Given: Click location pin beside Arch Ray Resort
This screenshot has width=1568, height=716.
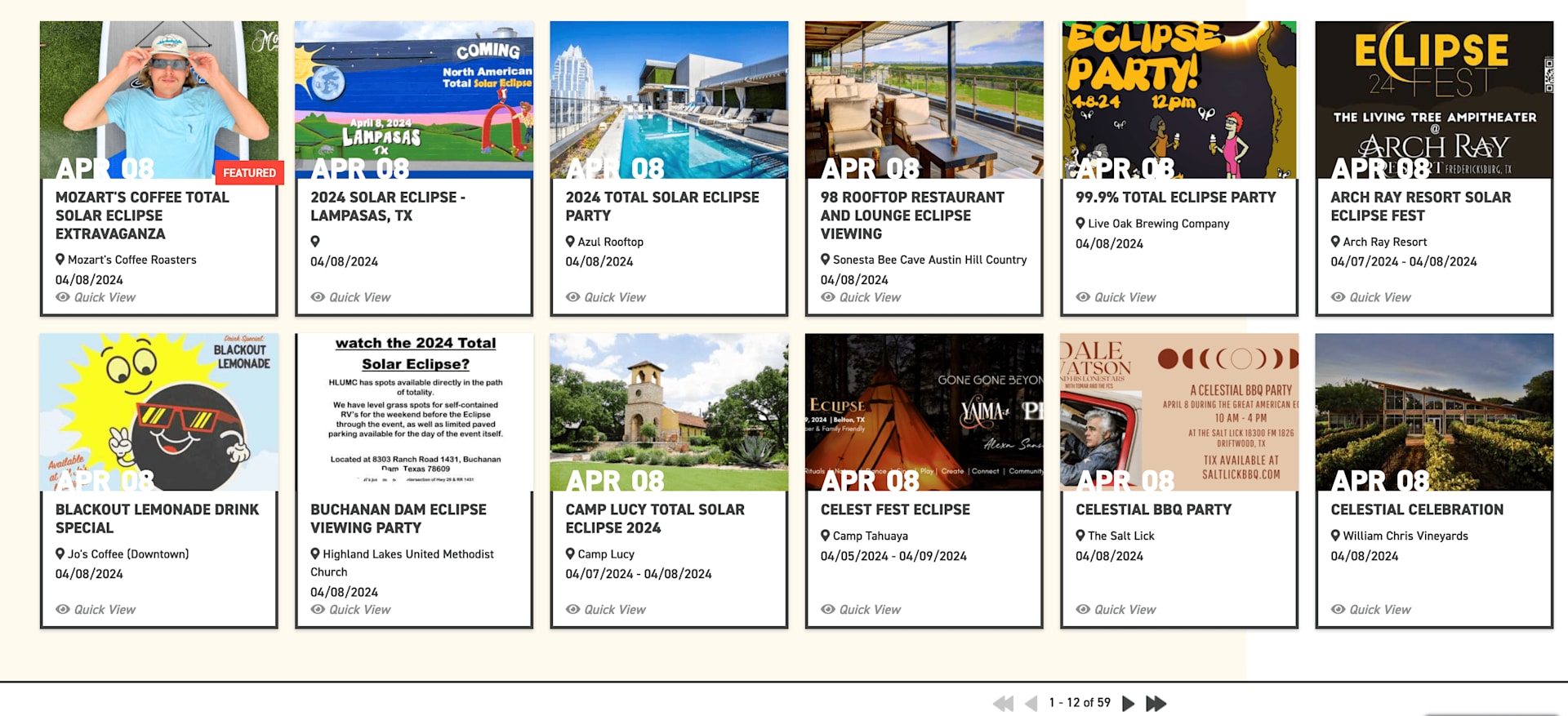Looking at the screenshot, I should (x=1335, y=242).
